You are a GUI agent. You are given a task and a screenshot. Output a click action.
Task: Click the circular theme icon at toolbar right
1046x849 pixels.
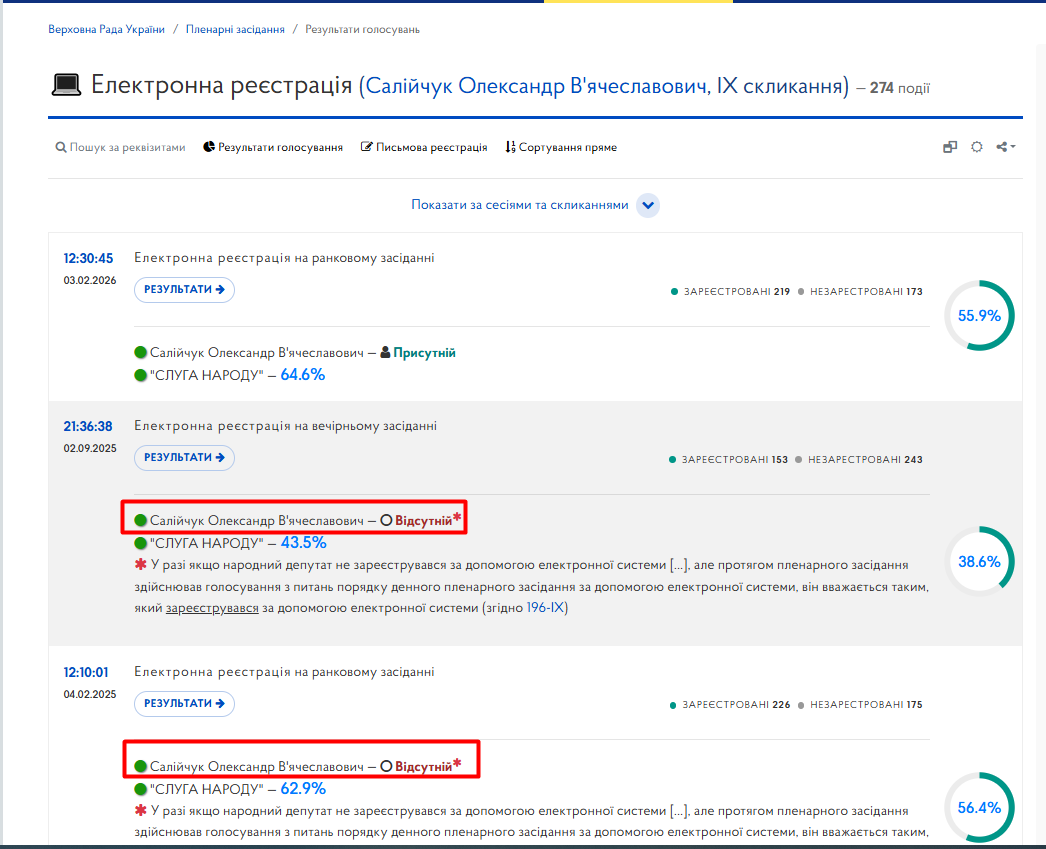[x=977, y=147]
